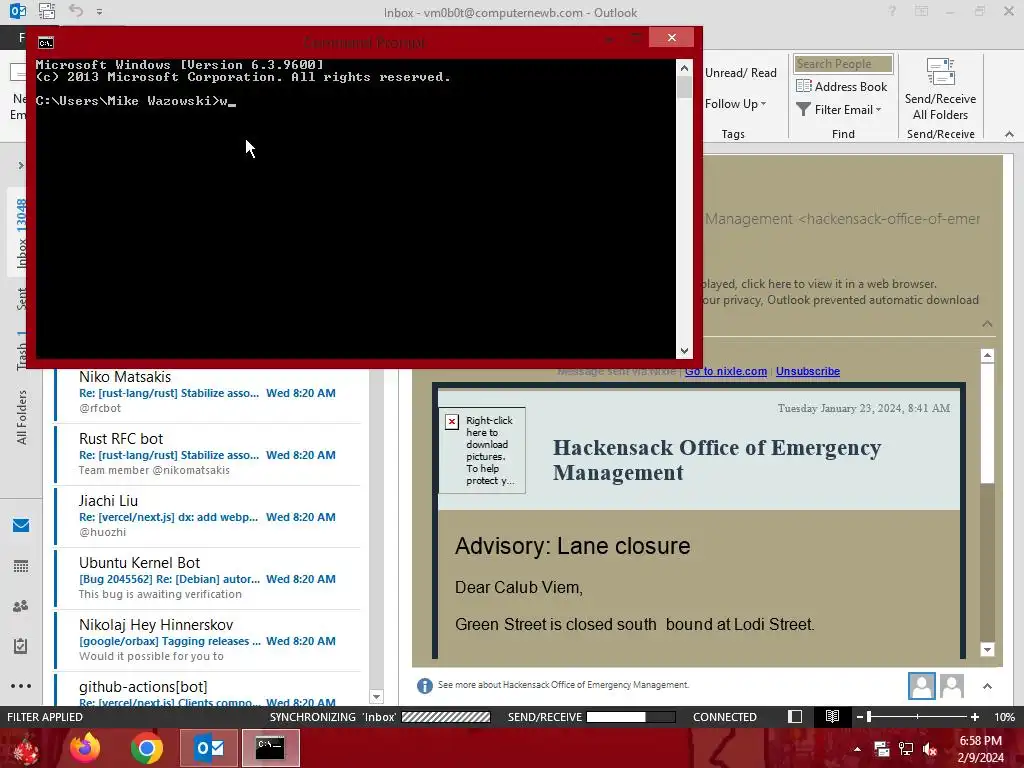Click scroll down arrow in Command Prompt
1024x768 pixels.
click(x=684, y=351)
